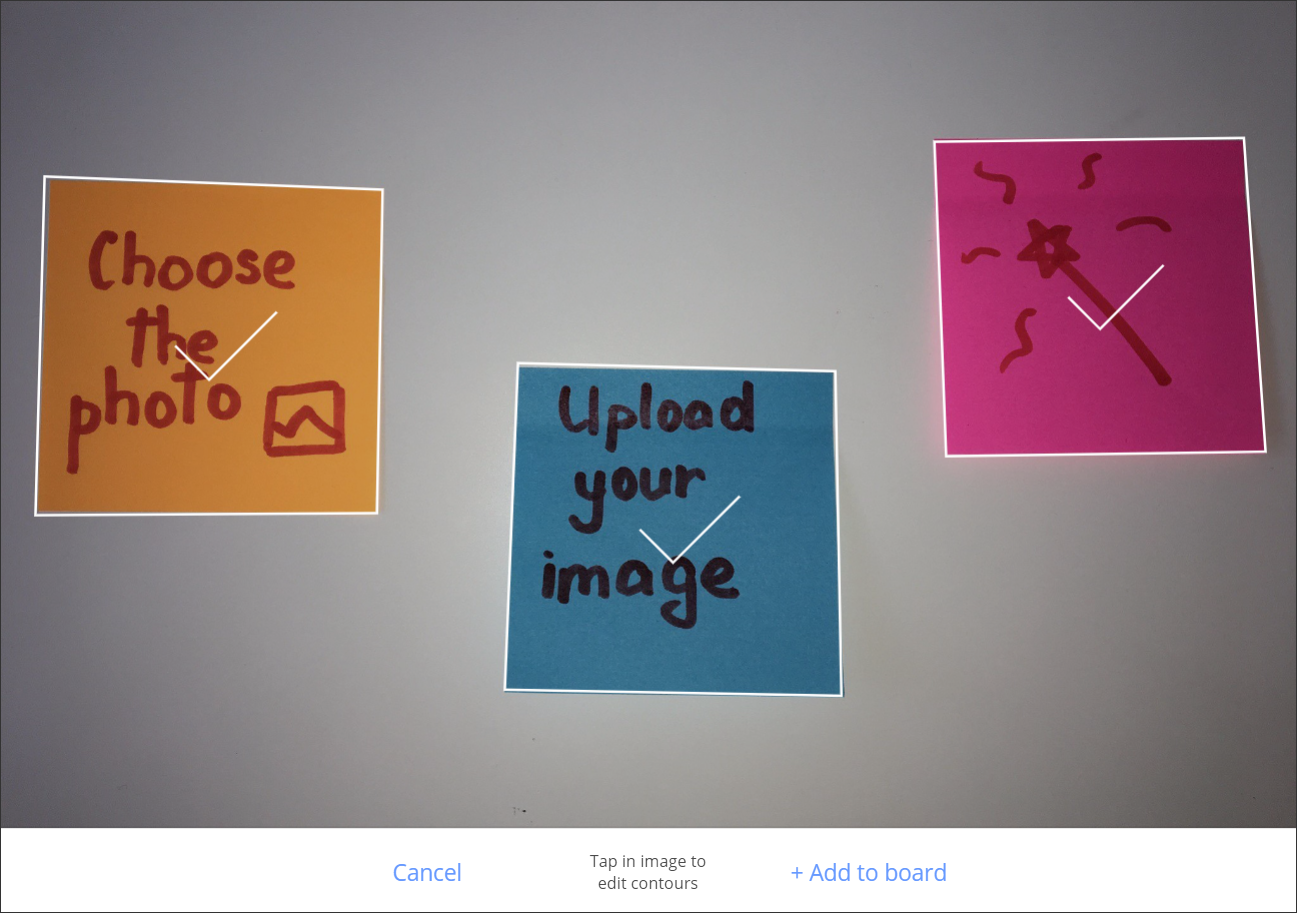1297x913 pixels.
Task: Select the bottom-right contour corner of blue note
Action: (840, 694)
